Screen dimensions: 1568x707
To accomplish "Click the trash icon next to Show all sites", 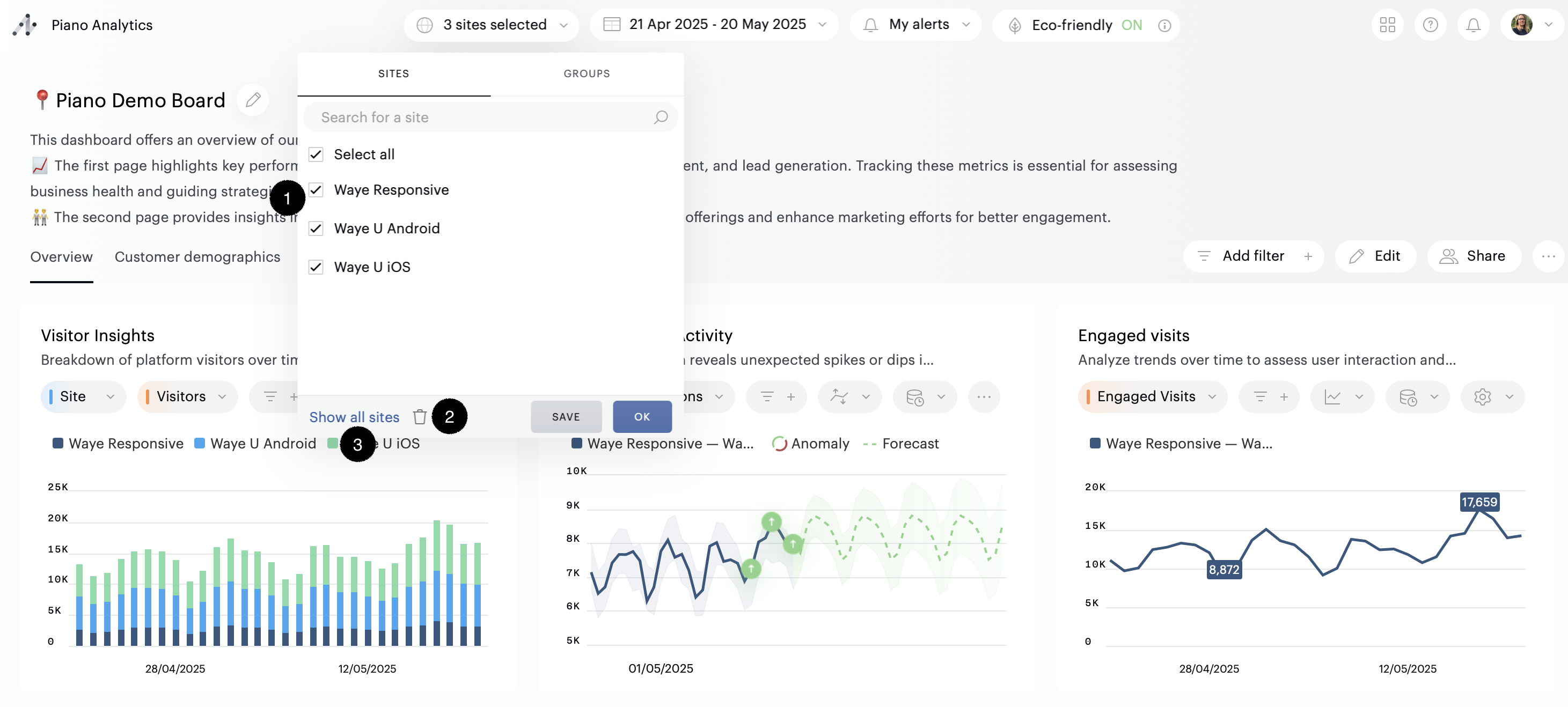I will [x=420, y=417].
